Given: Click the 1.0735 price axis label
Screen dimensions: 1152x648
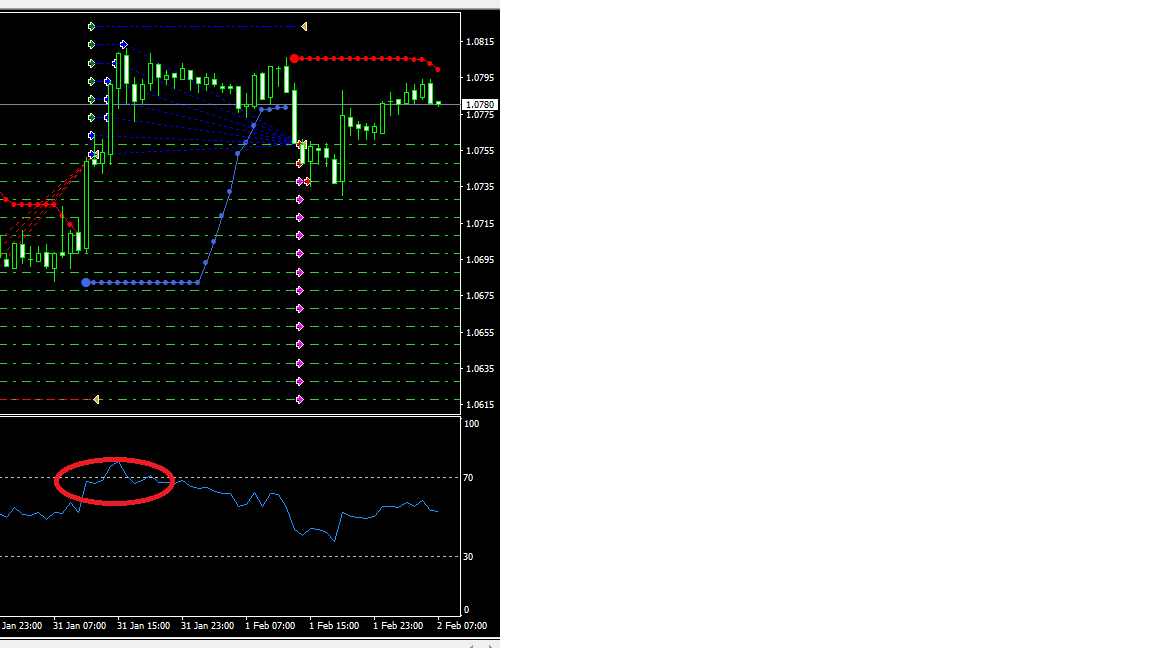Looking at the screenshot, I should (480, 187).
